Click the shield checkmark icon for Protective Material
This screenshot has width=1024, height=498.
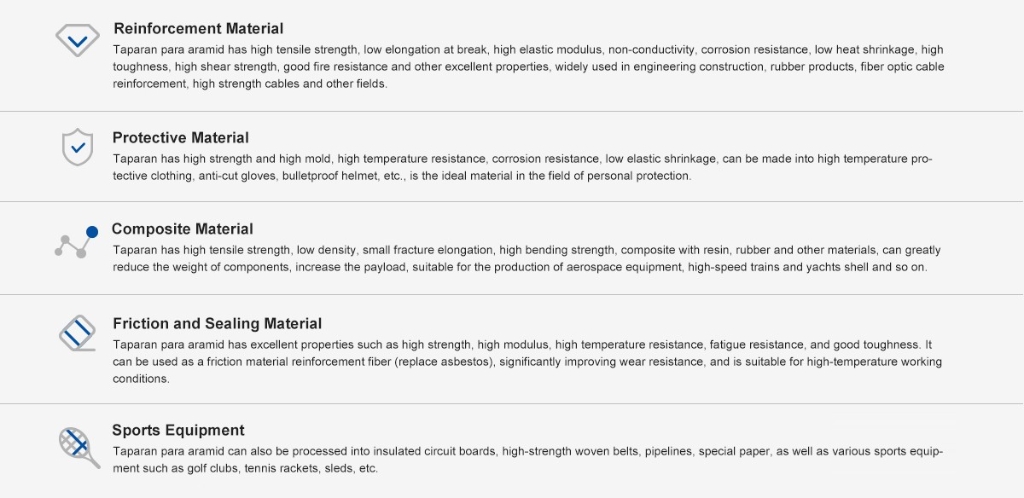point(77,147)
